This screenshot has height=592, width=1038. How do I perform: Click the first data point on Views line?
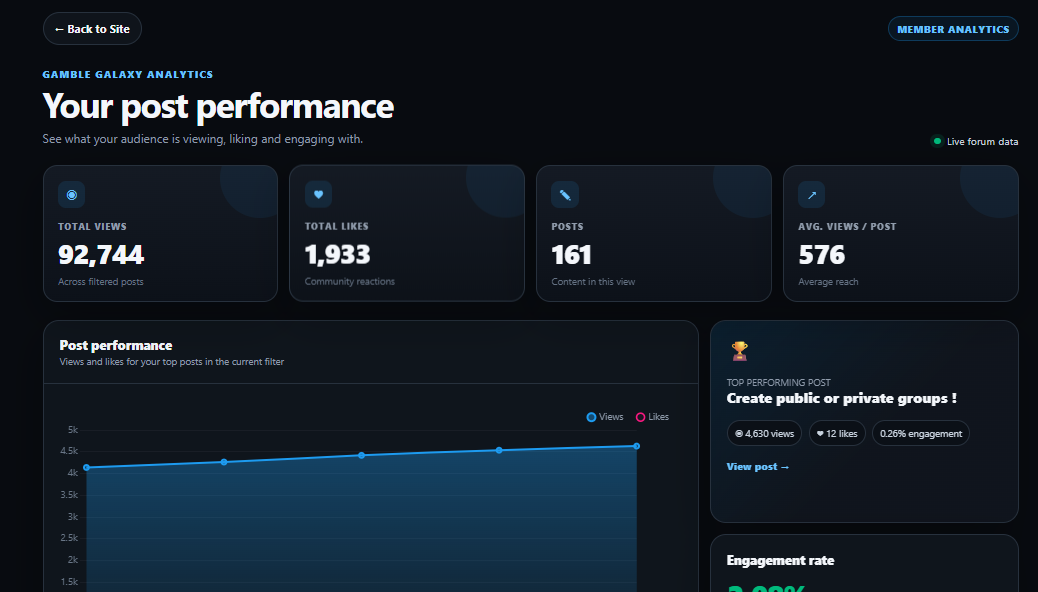coord(87,468)
